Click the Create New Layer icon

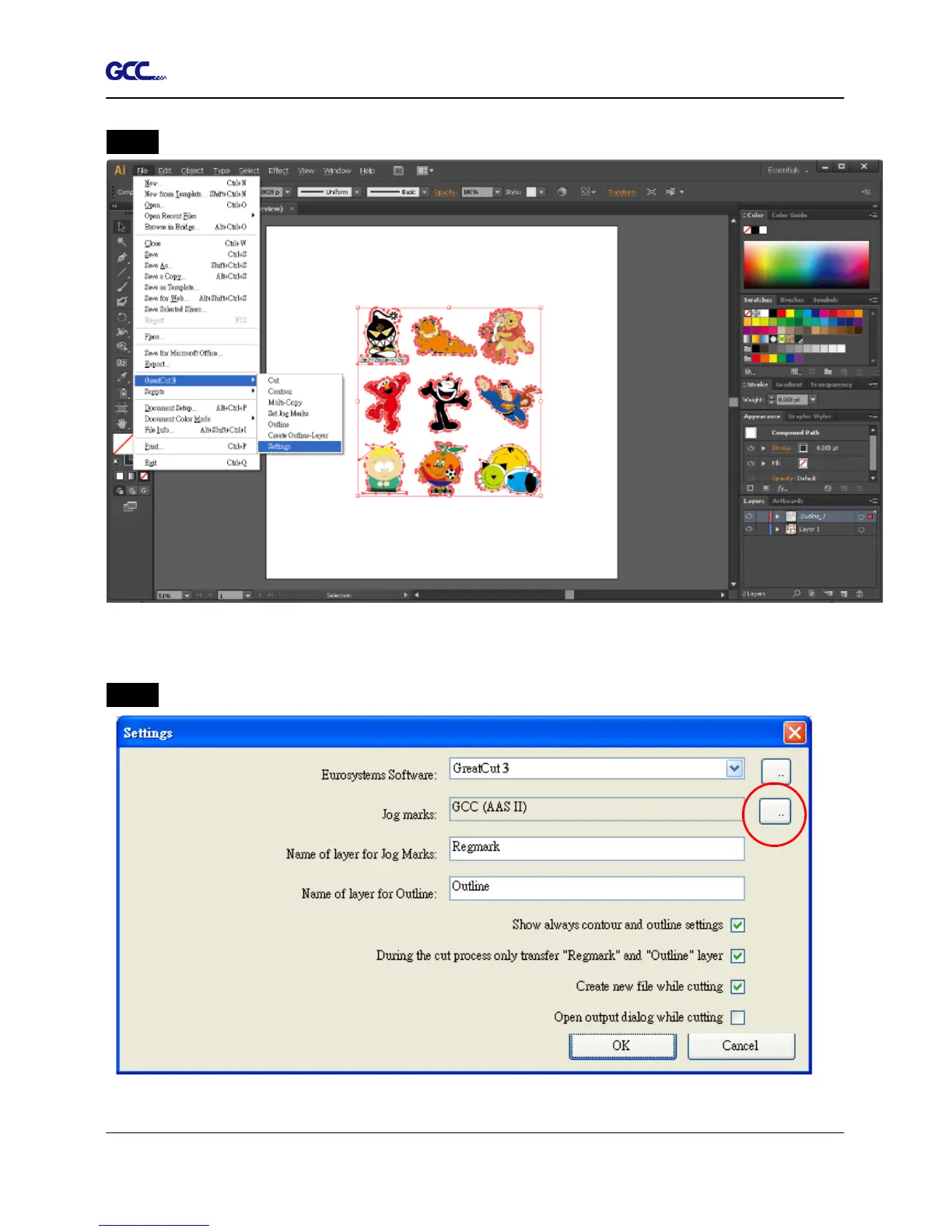[x=844, y=593]
